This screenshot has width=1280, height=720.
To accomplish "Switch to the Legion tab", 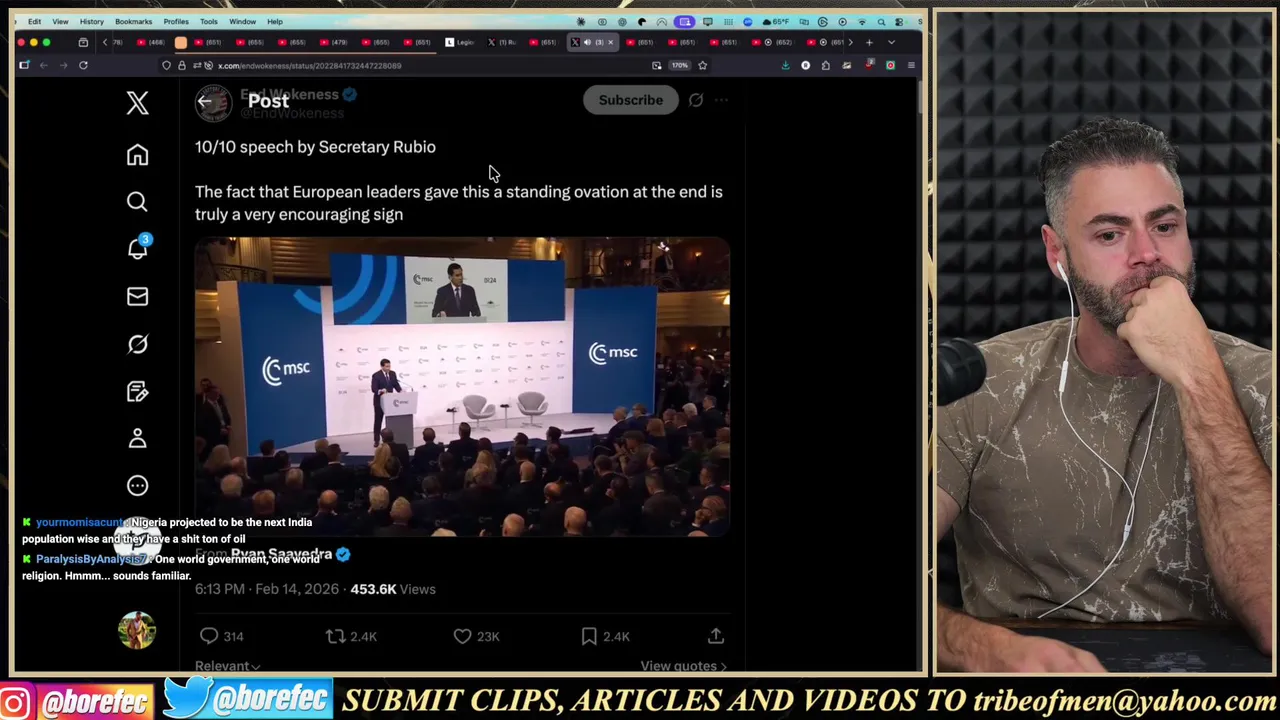I will click(460, 42).
